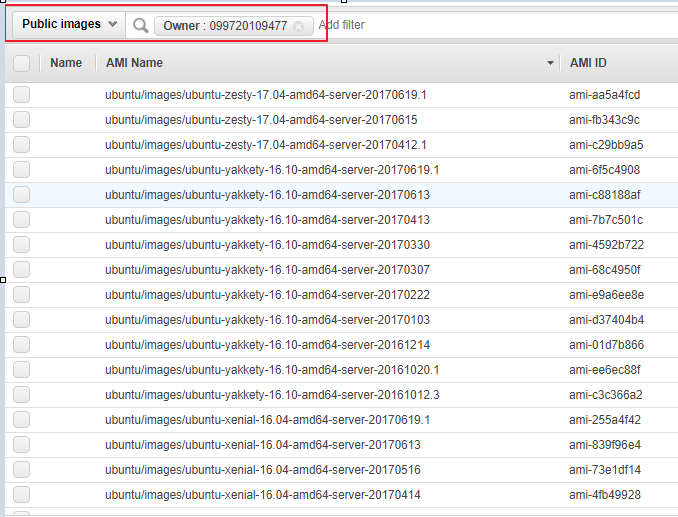The height and width of the screenshot is (517, 678).
Task: Sort by the AMI ID column header
Action: pos(588,63)
